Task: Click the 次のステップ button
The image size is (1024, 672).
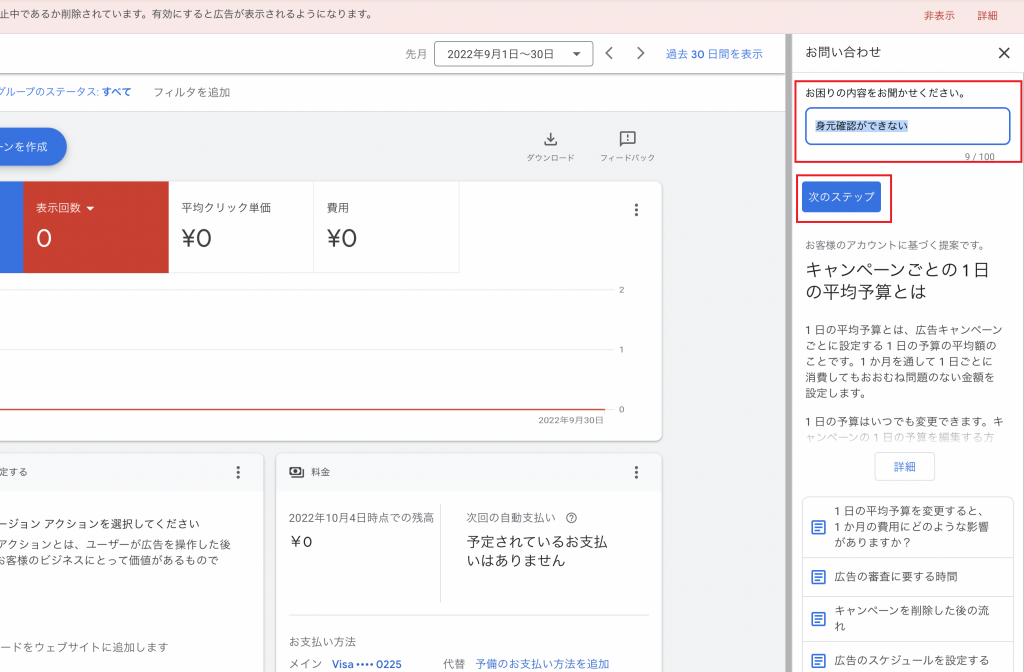Action: pyautogui.click(x=841, y=197)
